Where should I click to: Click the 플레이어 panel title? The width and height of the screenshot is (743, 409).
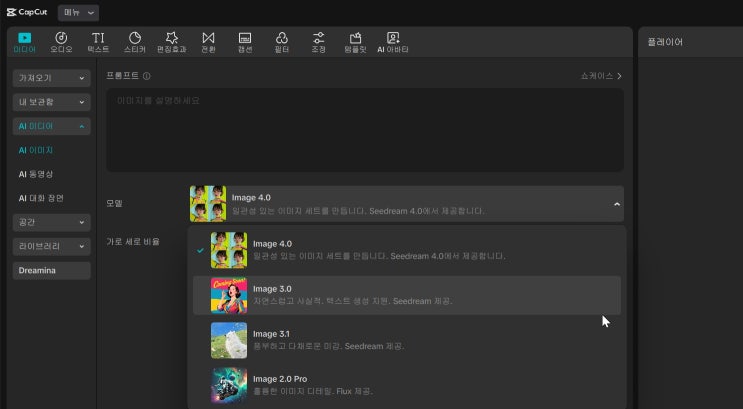point(665,42)
